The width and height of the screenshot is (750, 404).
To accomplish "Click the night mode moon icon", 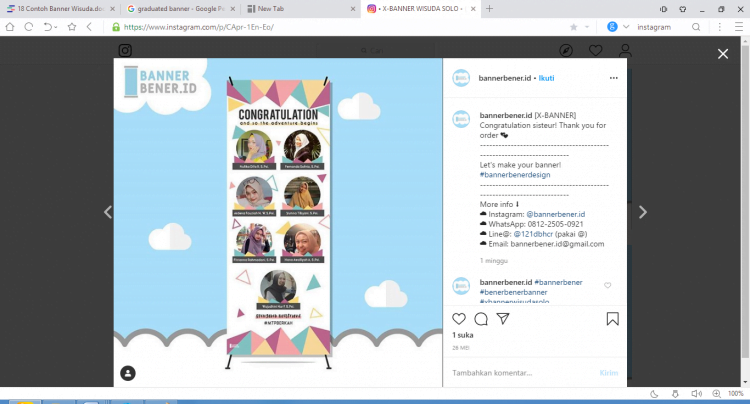I will [x=654, y=394].
